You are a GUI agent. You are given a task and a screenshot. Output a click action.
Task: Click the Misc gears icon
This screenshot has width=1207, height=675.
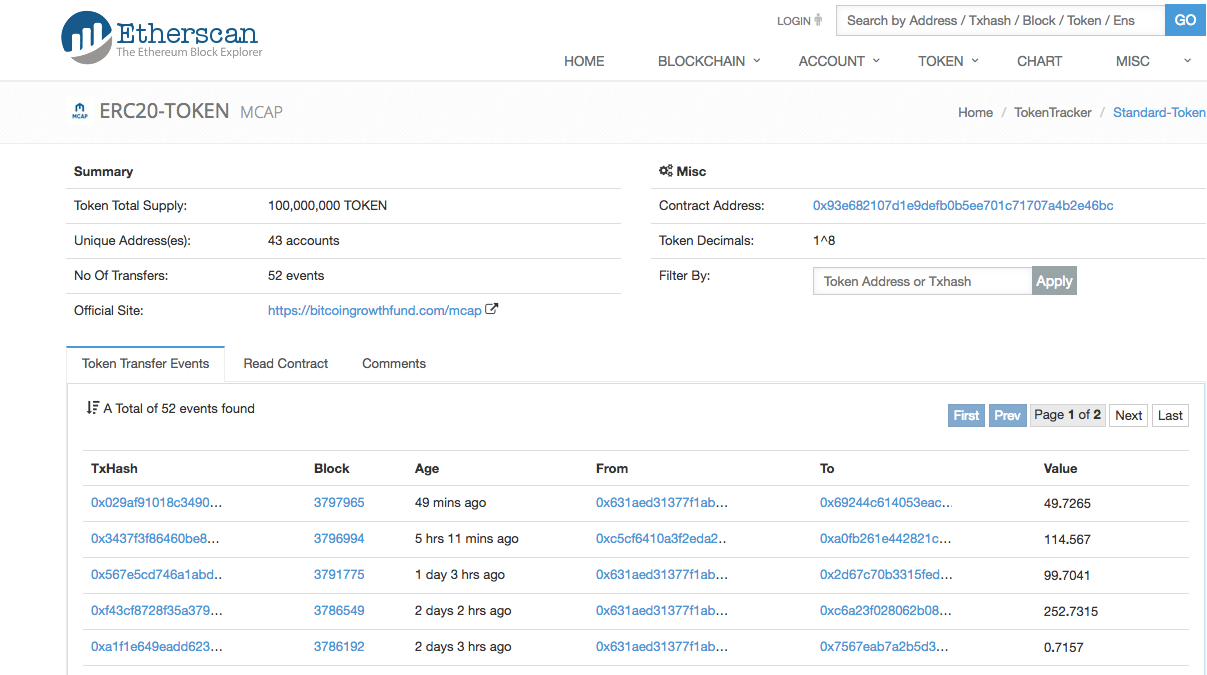(x=666, y=171)
